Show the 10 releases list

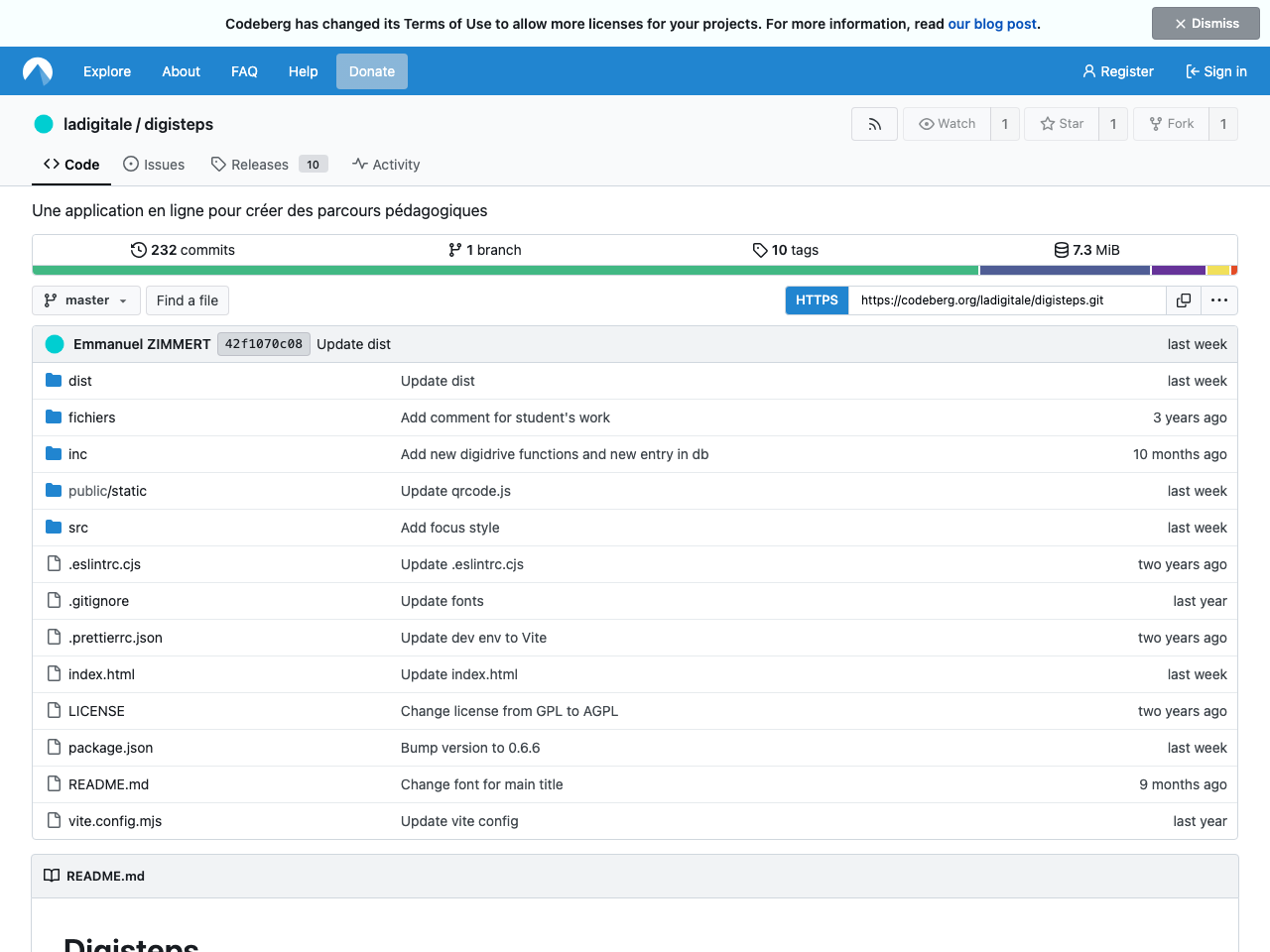pyautogui.click(x=258, y=164)
